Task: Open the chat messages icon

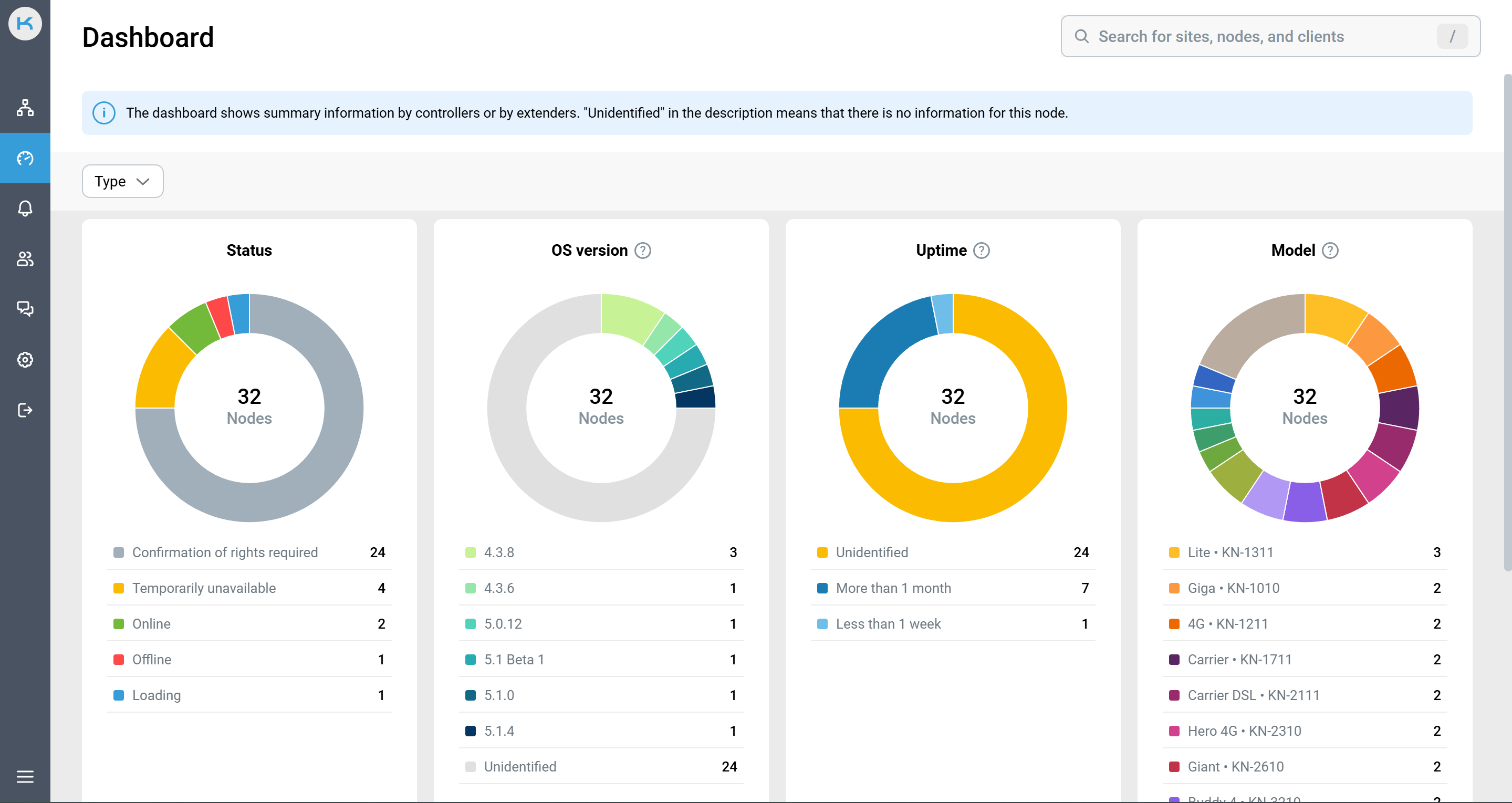Action: click(x=25, y=309)
